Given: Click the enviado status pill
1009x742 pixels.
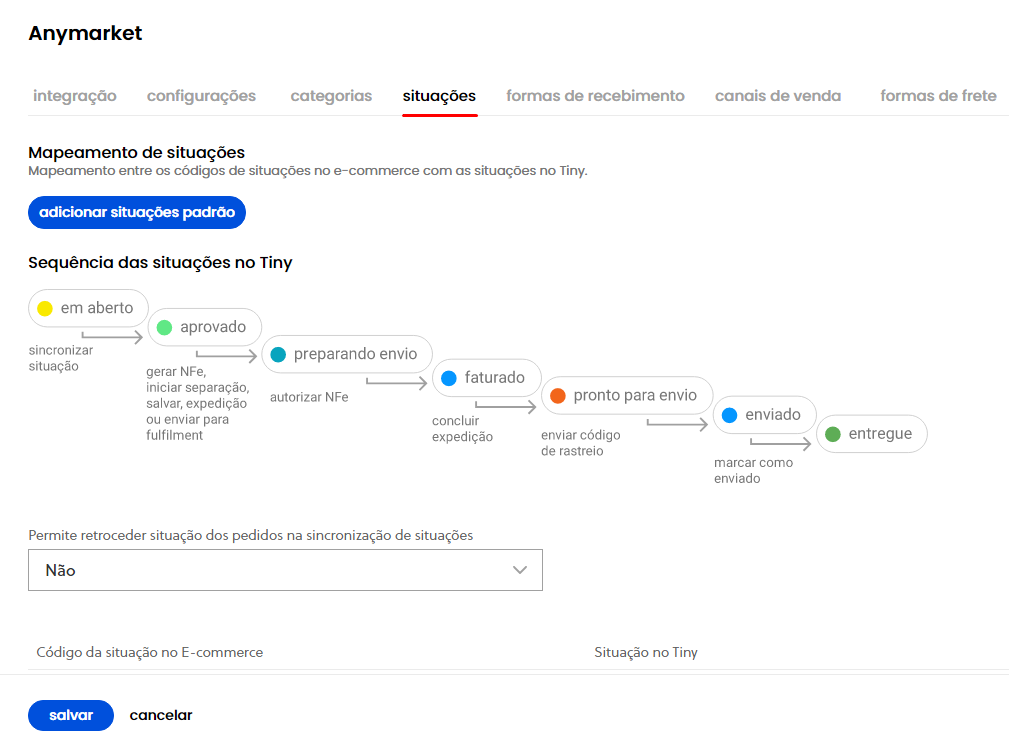Looking at the screenshot, I should coord(765,414).
